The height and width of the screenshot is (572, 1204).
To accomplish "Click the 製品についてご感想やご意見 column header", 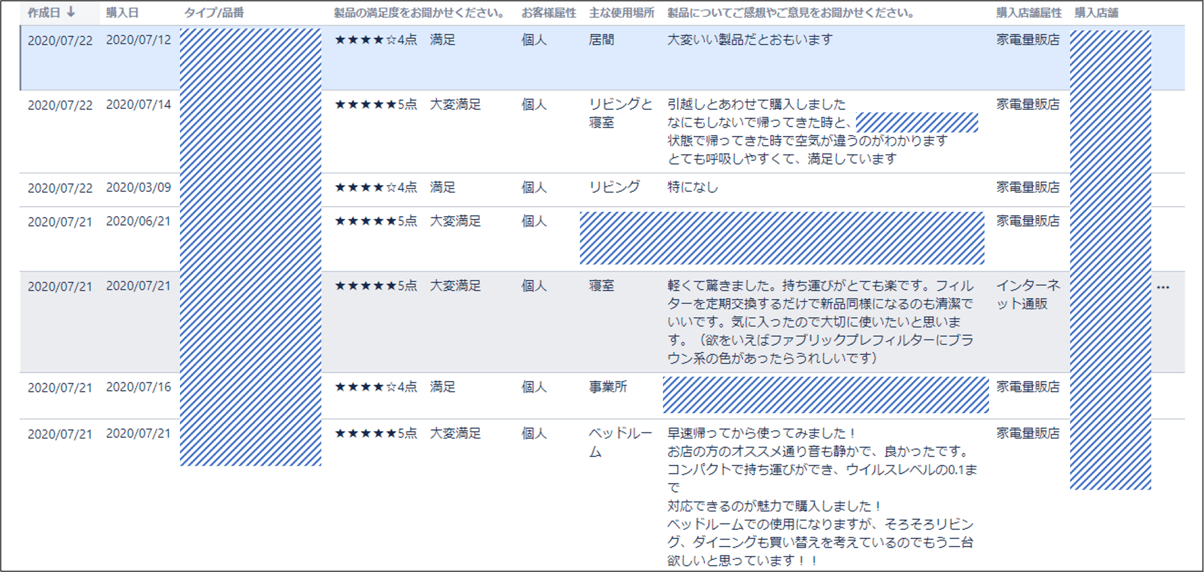I will [790, 13].
